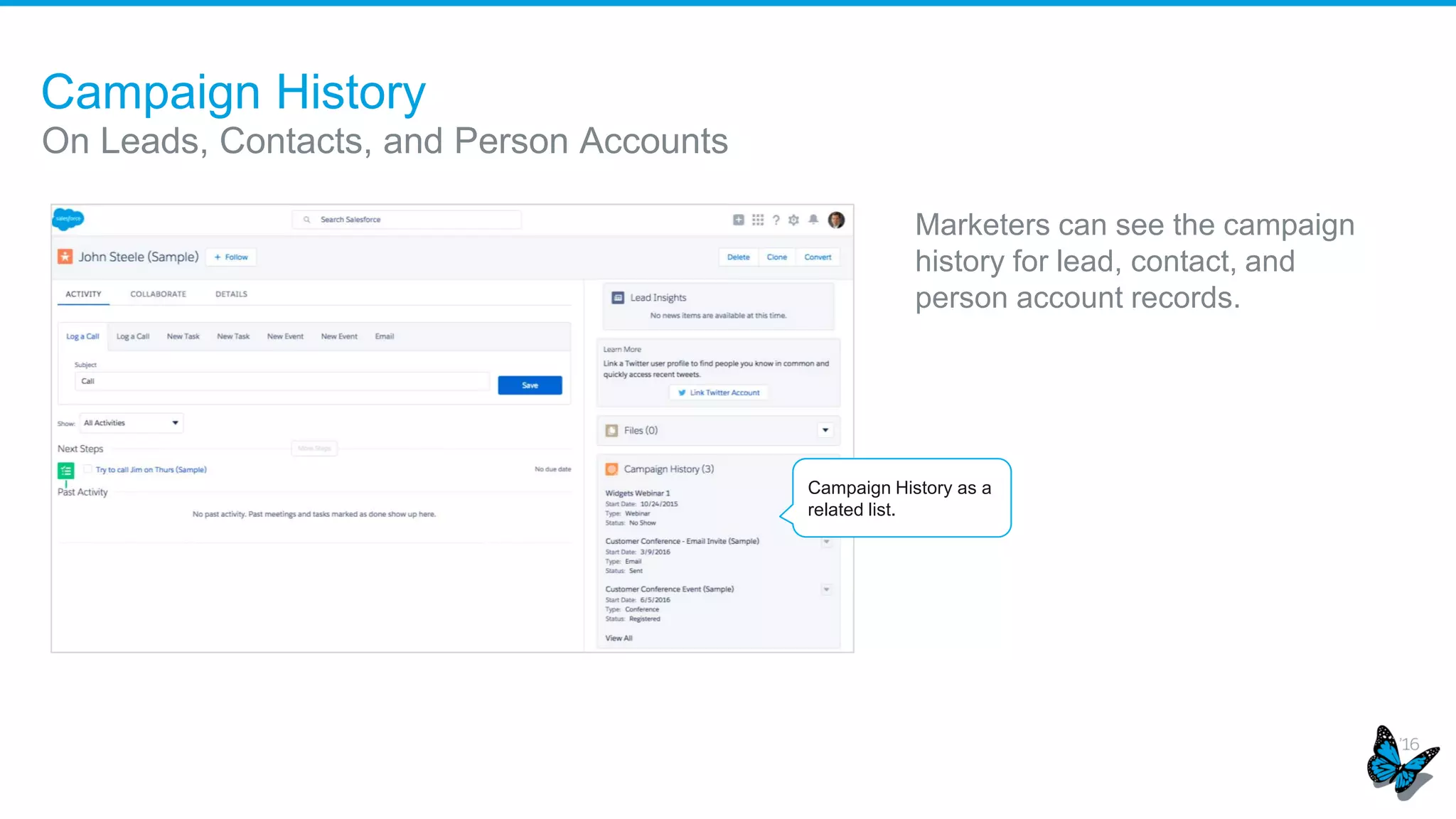This screenshot has width=1456, height=819.
Task: Open Customer Conference Email Invite row menu
Action: 826,542
